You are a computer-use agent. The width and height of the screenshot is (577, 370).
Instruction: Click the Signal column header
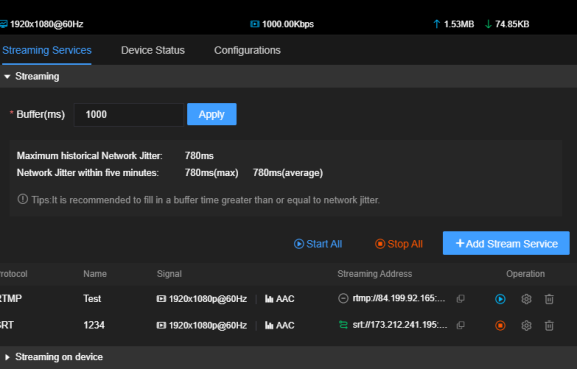tap(169, 274)
